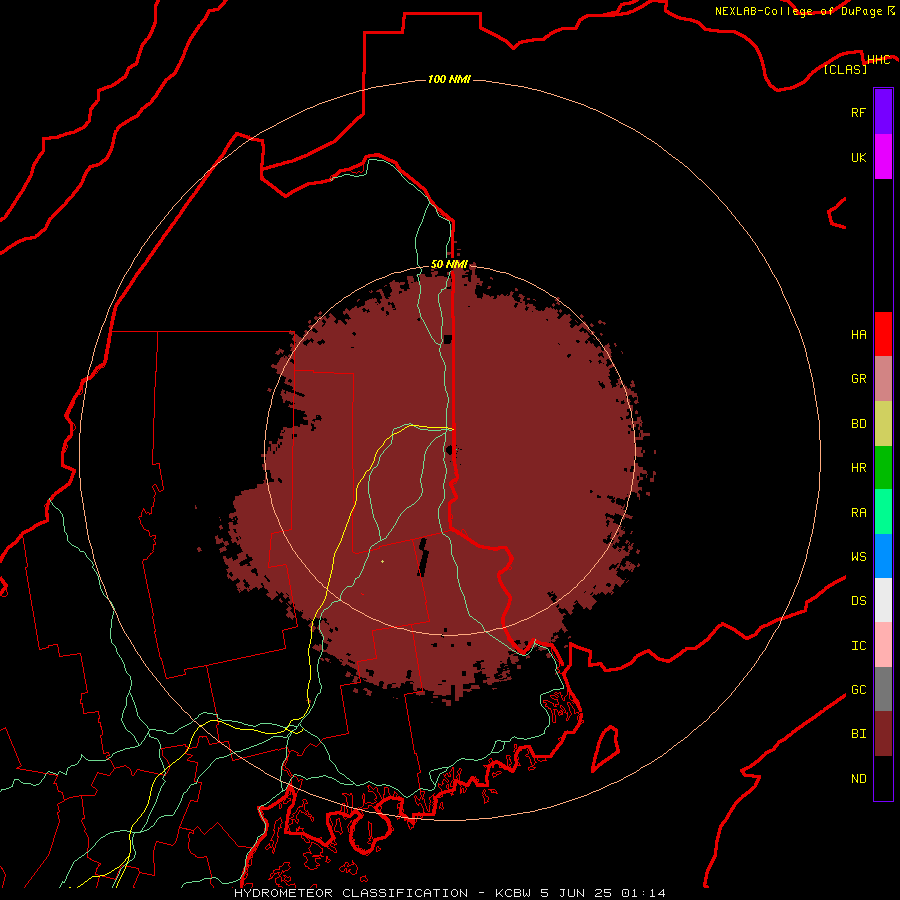Click the 5 JUN 25 date text
Viewport: 900px width, 900px height.
point(576,893)
